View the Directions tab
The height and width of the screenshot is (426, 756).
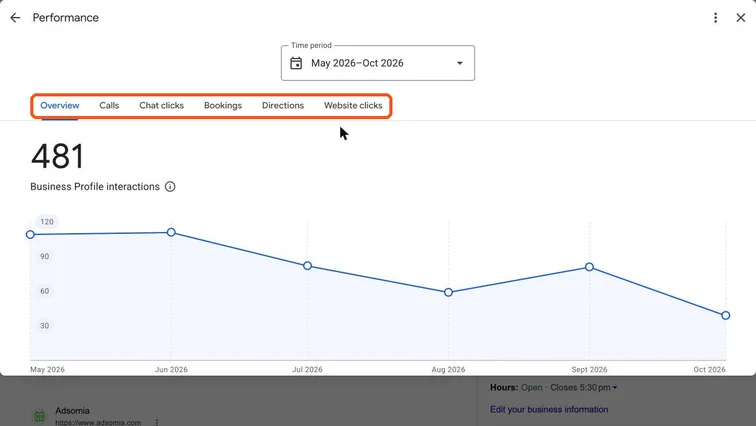click(x=283, y=106)
